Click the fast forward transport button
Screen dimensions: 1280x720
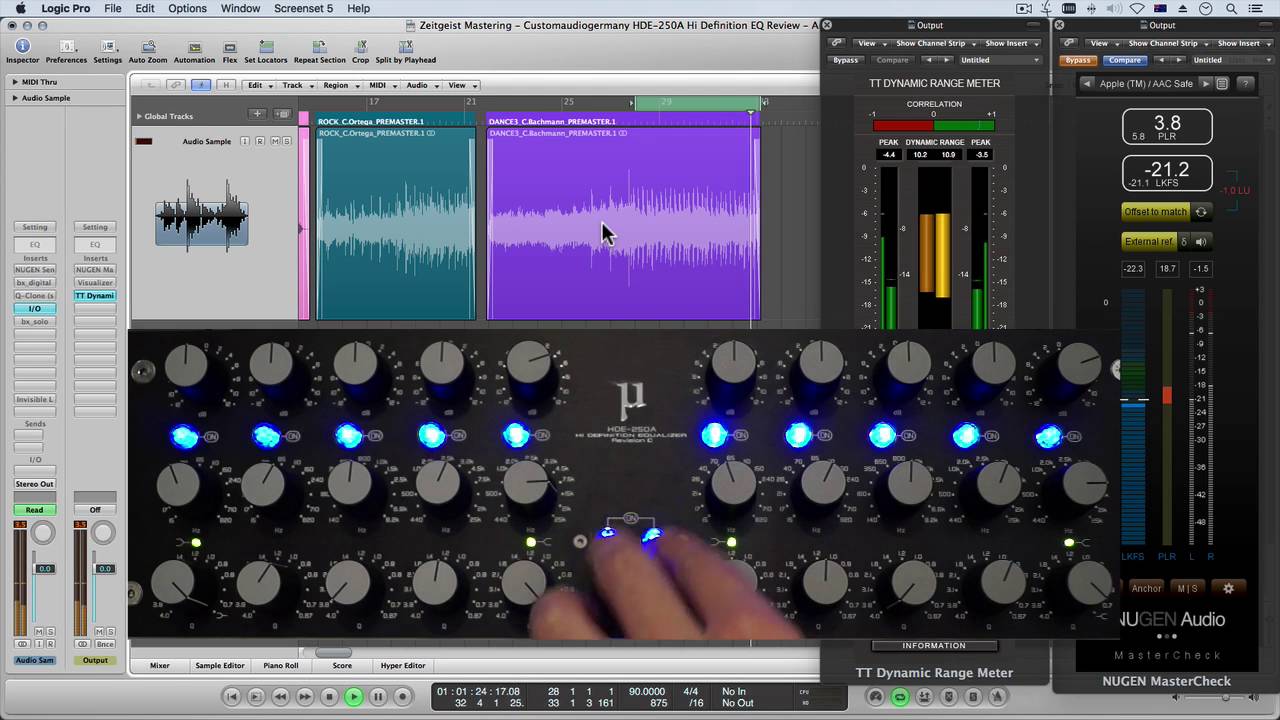tap(305, 697)
